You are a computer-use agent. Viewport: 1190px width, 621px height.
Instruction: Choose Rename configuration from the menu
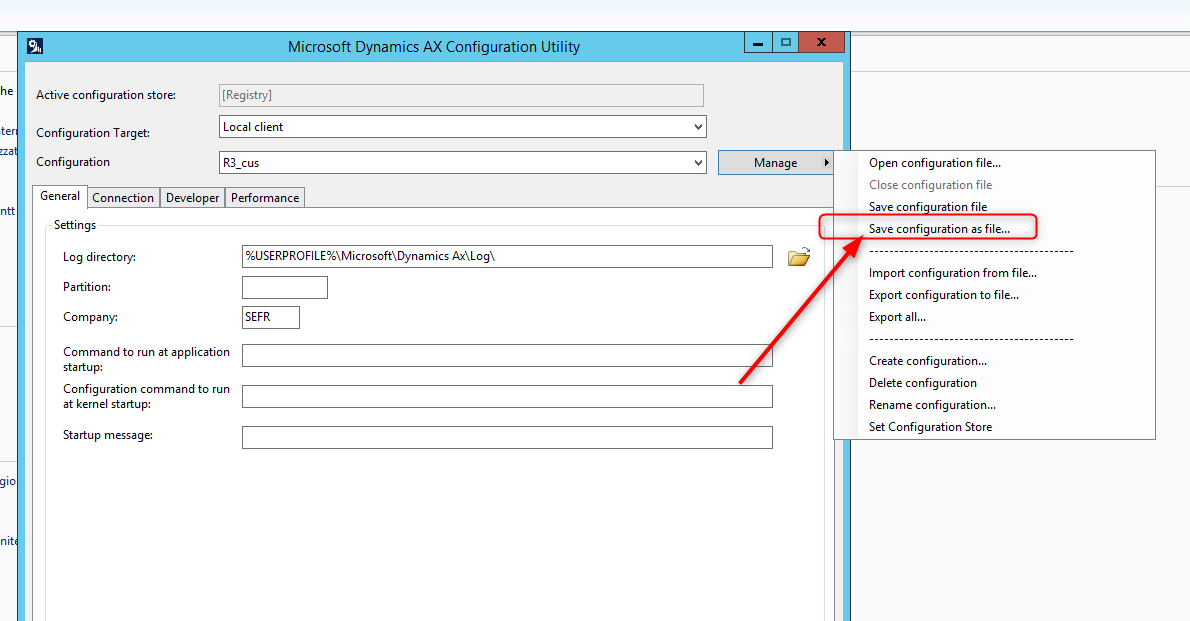tap(932, 404)
